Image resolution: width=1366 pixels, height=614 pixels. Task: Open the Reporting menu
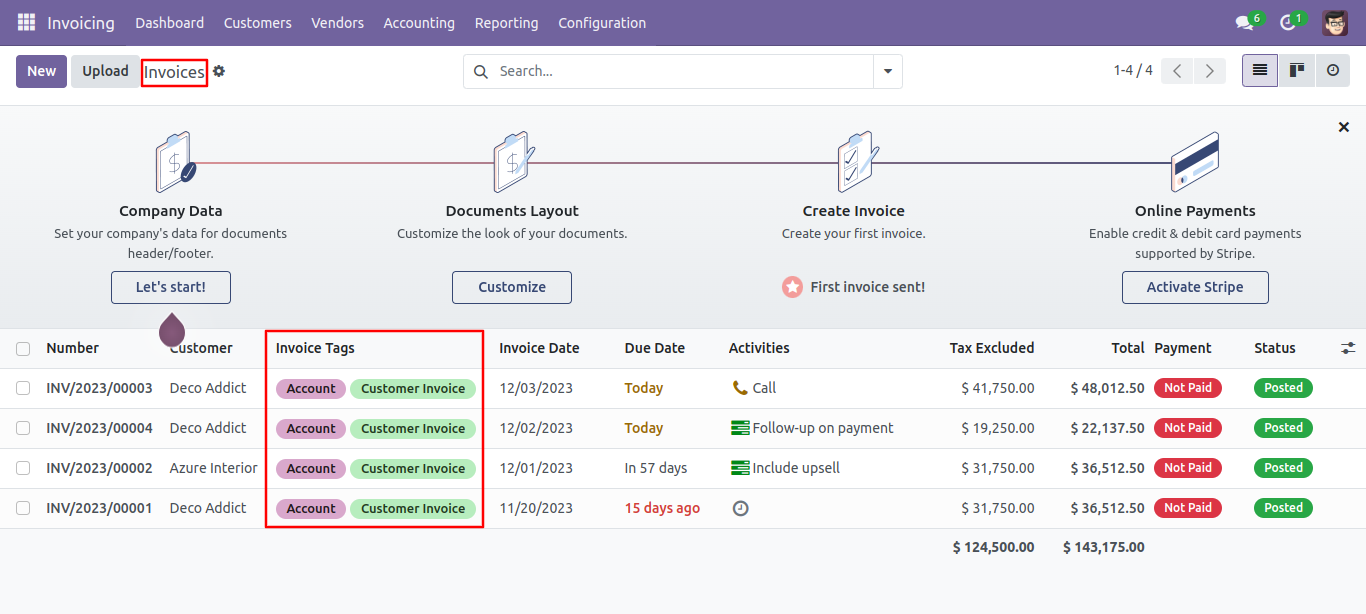(507, 22)
